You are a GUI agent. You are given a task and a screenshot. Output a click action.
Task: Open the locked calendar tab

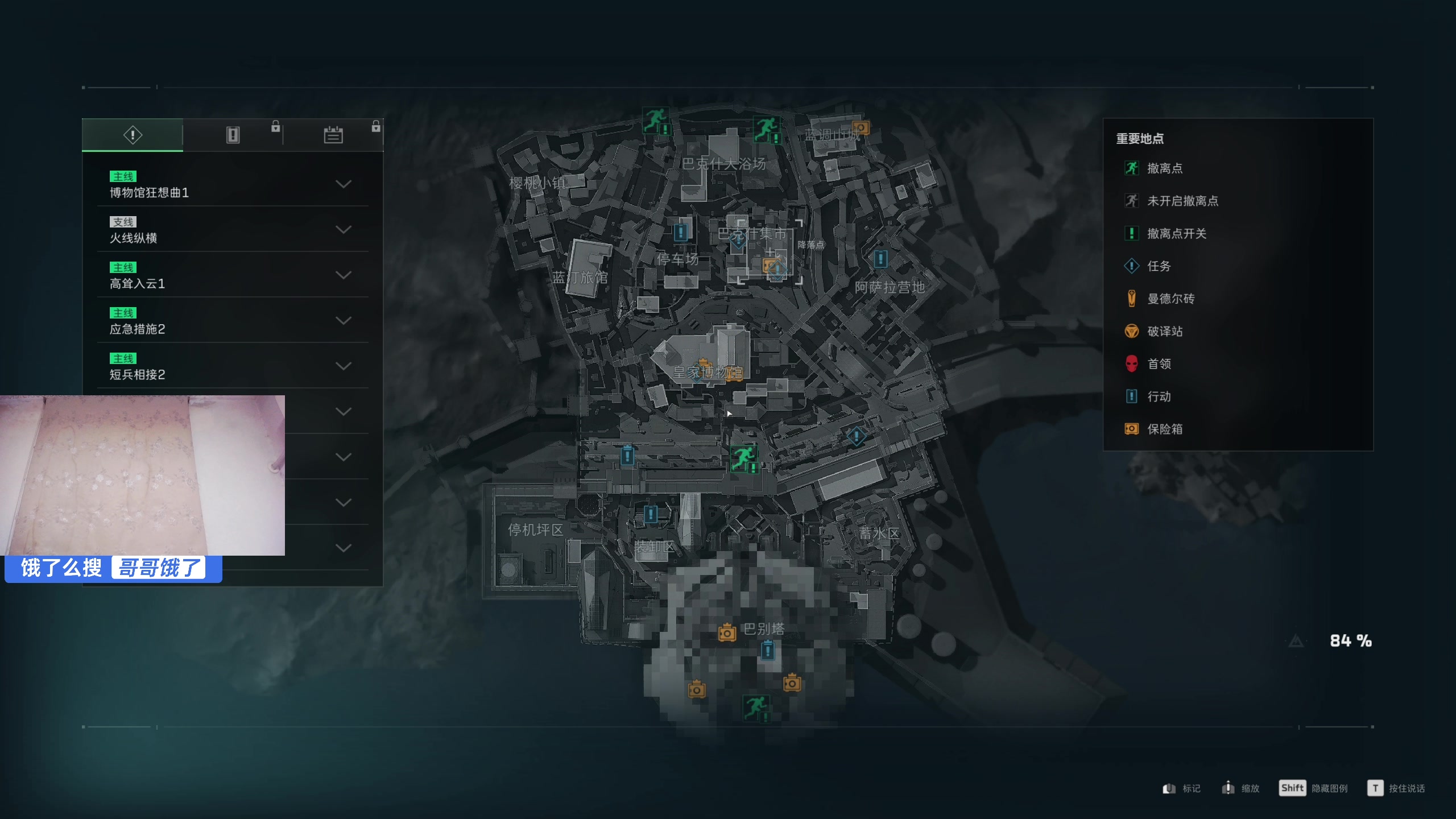333,135
